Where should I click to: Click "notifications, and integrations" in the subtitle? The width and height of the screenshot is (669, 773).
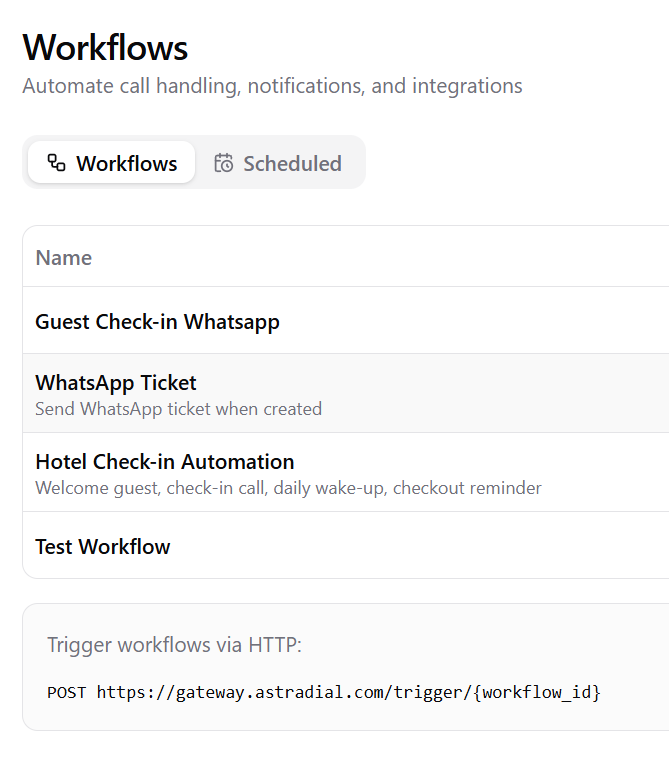(385, 86)
